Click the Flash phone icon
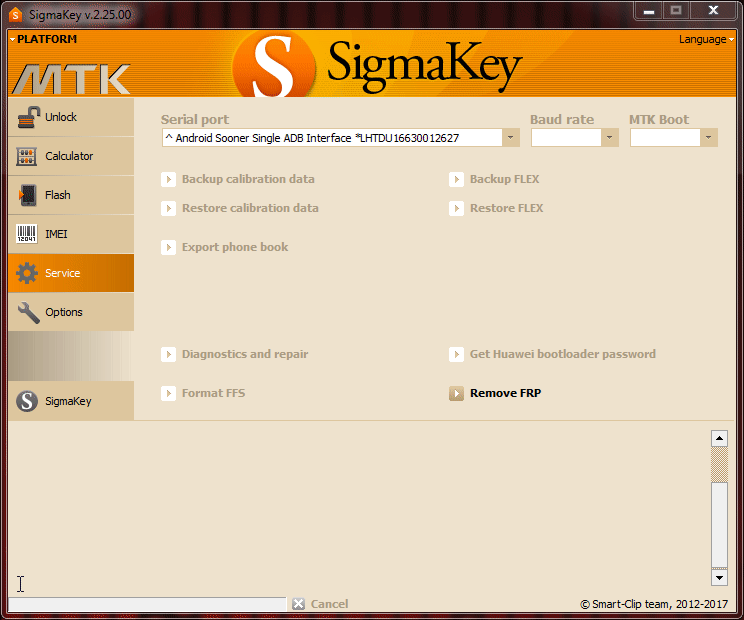 tap(28, 195)
